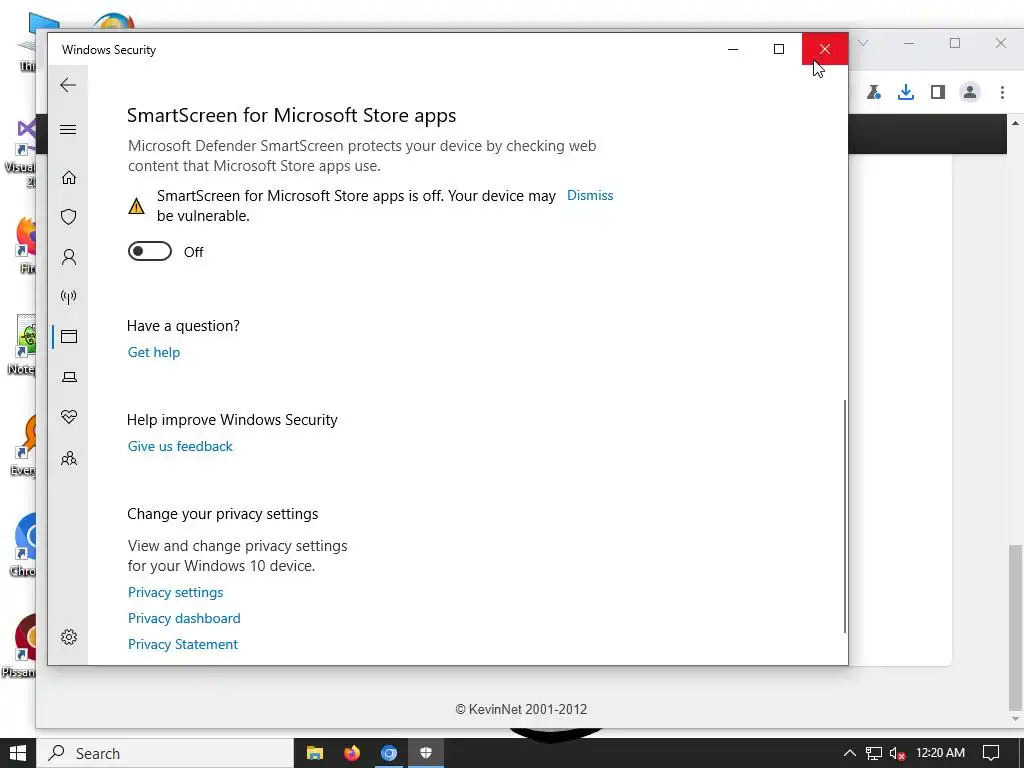1024x768 pixels.
Task: Click the muted volume tray icon
Action: coord(898,754)
